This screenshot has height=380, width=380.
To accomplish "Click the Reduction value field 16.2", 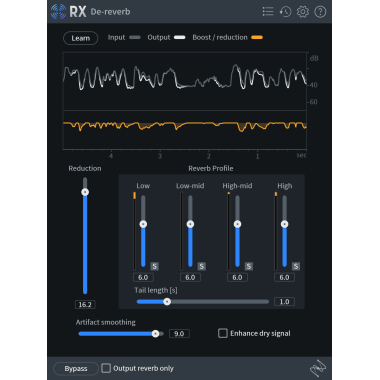I will [85, 304].
